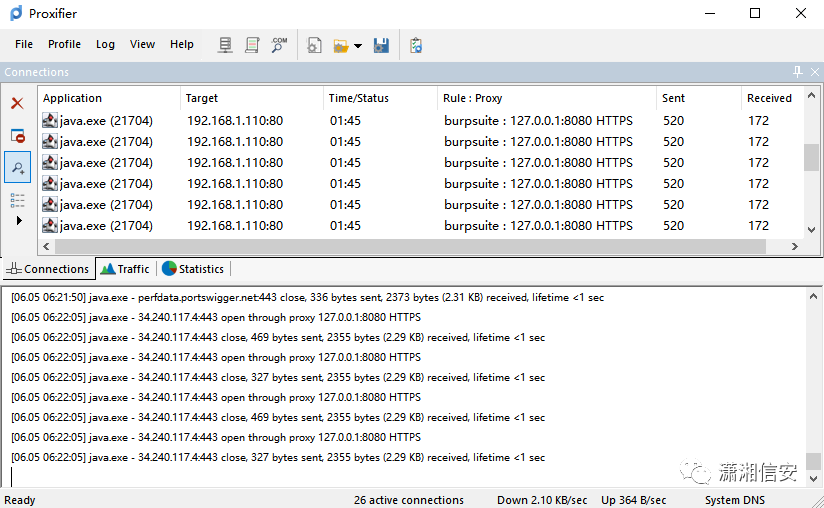Click the Ready status text

(20, 500)
